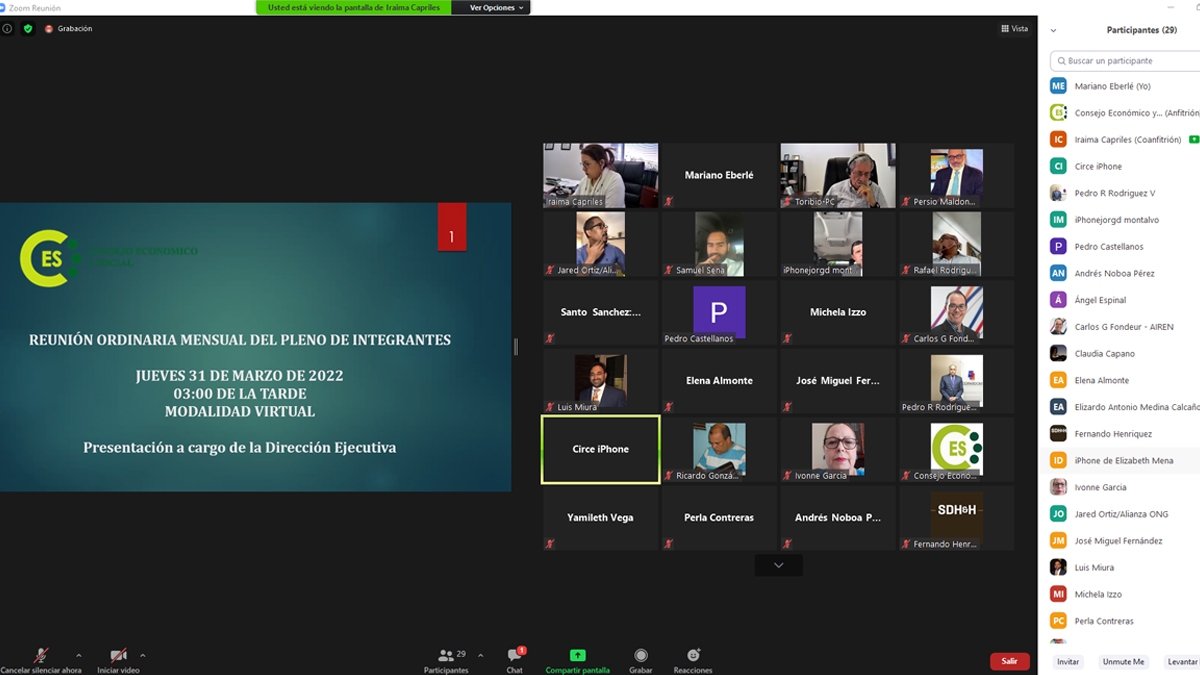The width and height of the screenshot is (1200, 675).
Task: Click Iraima Capriles avatar in participant list
Action: pyautogui.click(x=1058, y=139)
